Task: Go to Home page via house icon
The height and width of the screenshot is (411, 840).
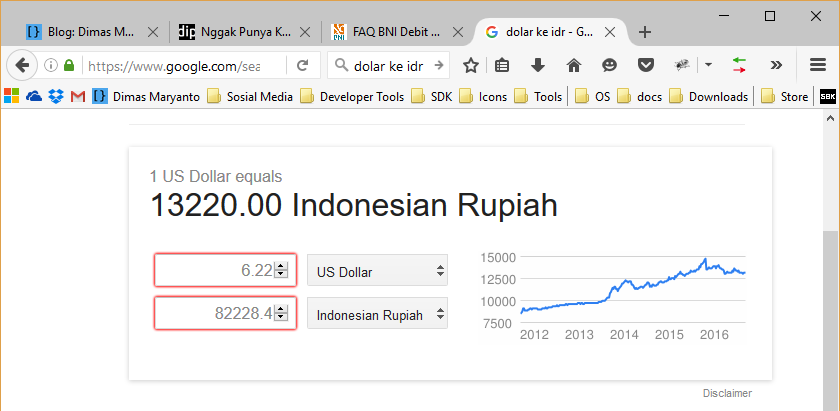Action: click(x=574, y=65)
